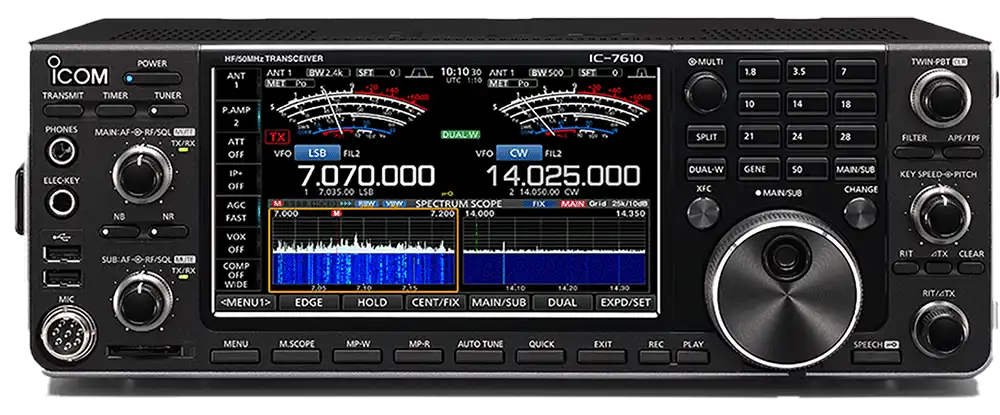Toggle the SPLIT button
Viewport: 1000px width, 415px height.
pyautogui.click(x=705, y=136)
